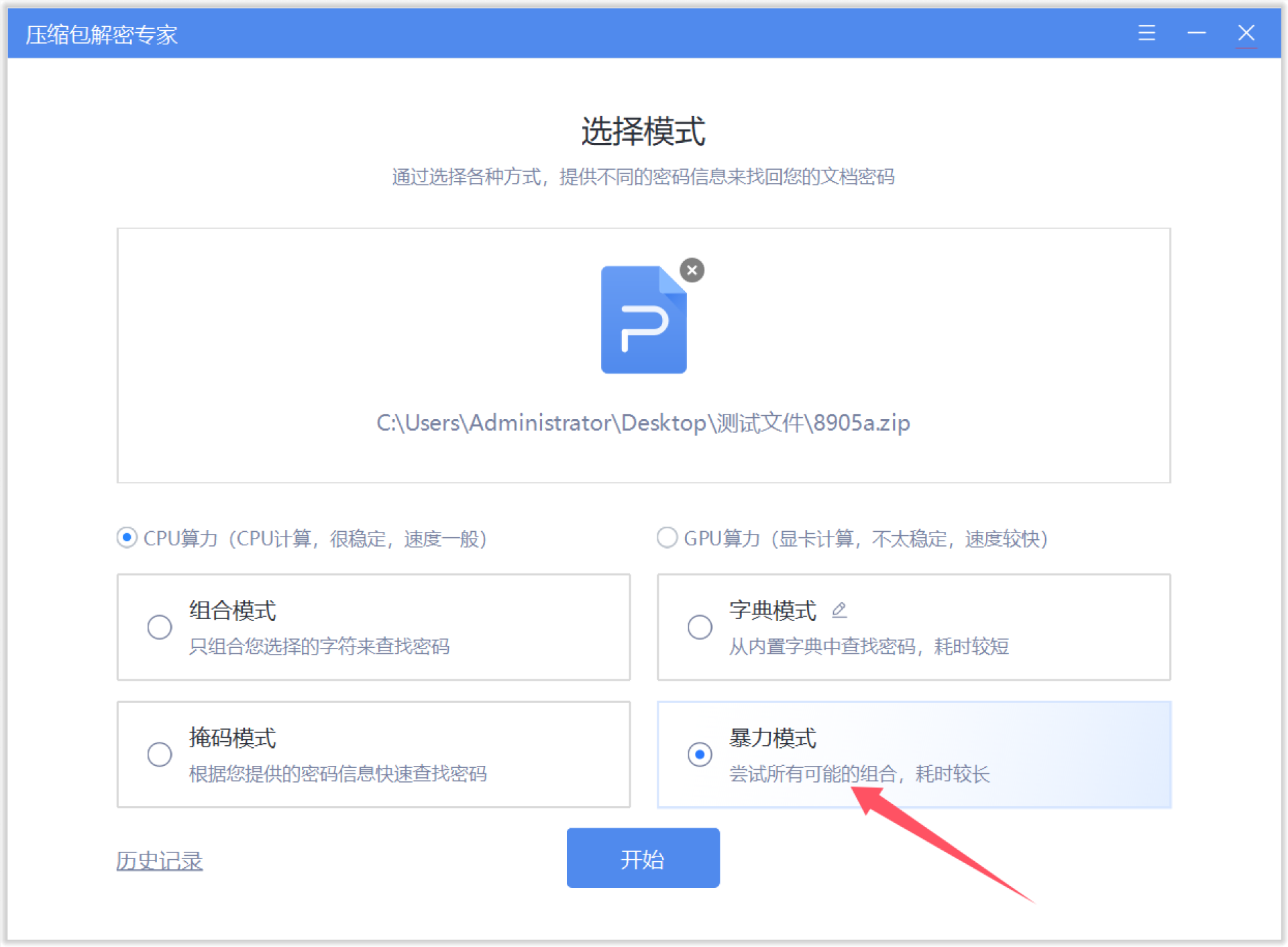The height and width of the screenshot is (947, 1288).
Task: Choose 字典模式 radio button
Action: click(x=700, y=627)
